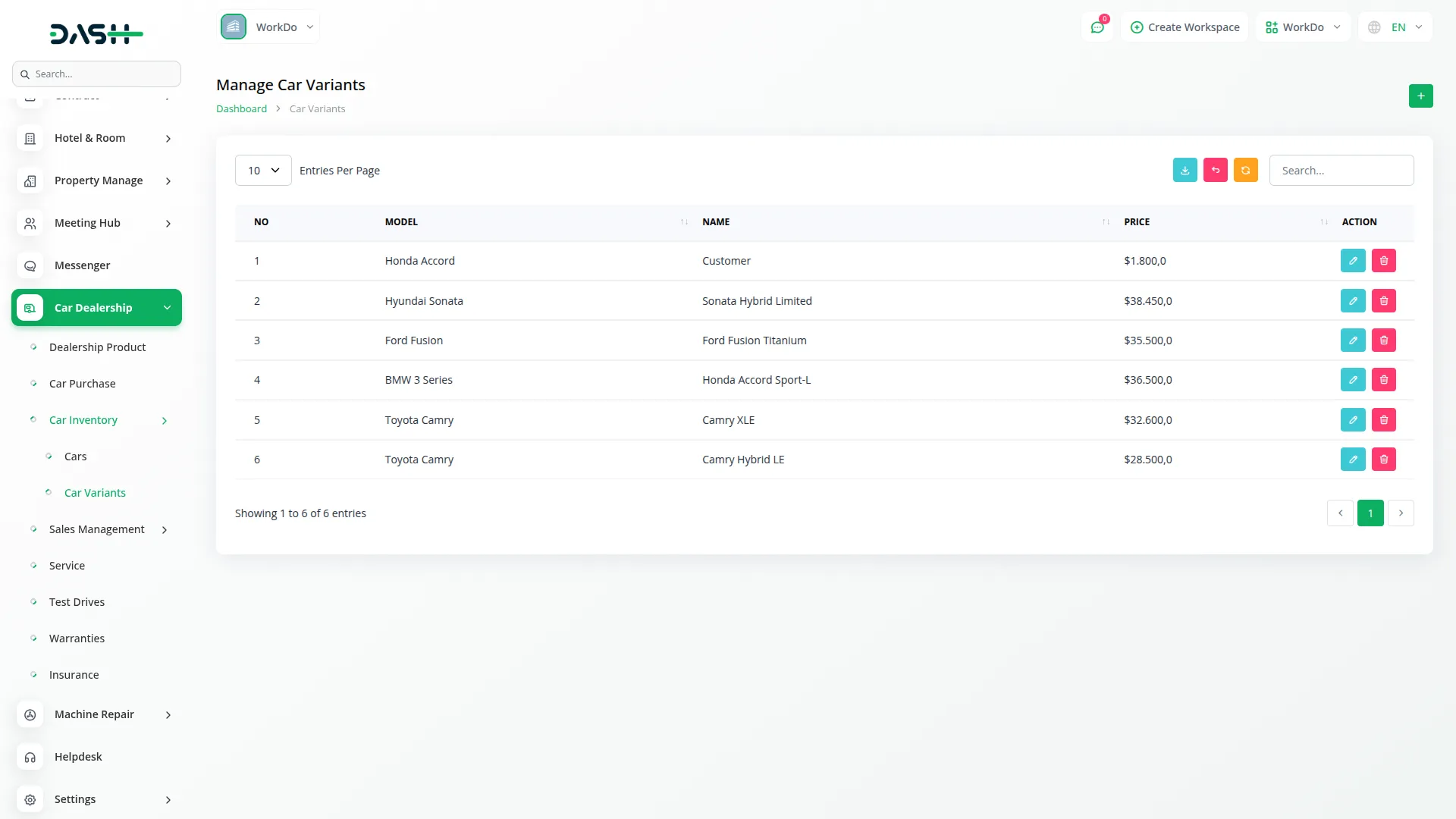The image size is (1456, 819).
Task: Go to Dashboard breadcrumb link
Action: tap(241, 108)
